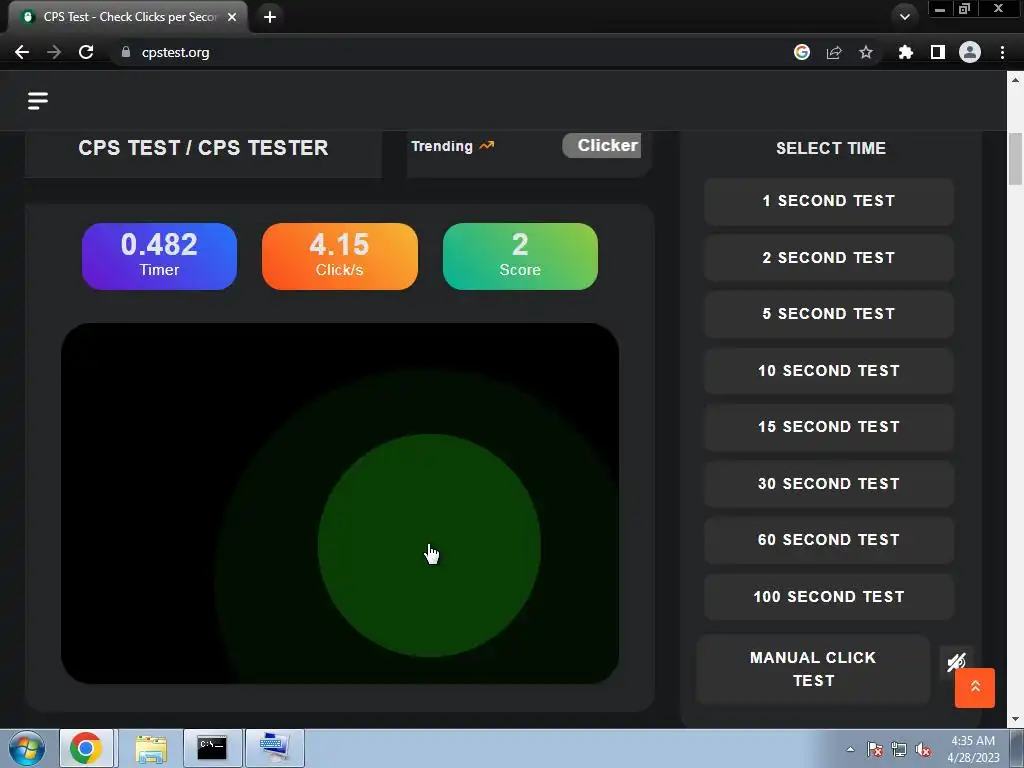Screen dimensions: 1024x768
Task: Open the taskbar clock and date
Action: tap(973, 749)
